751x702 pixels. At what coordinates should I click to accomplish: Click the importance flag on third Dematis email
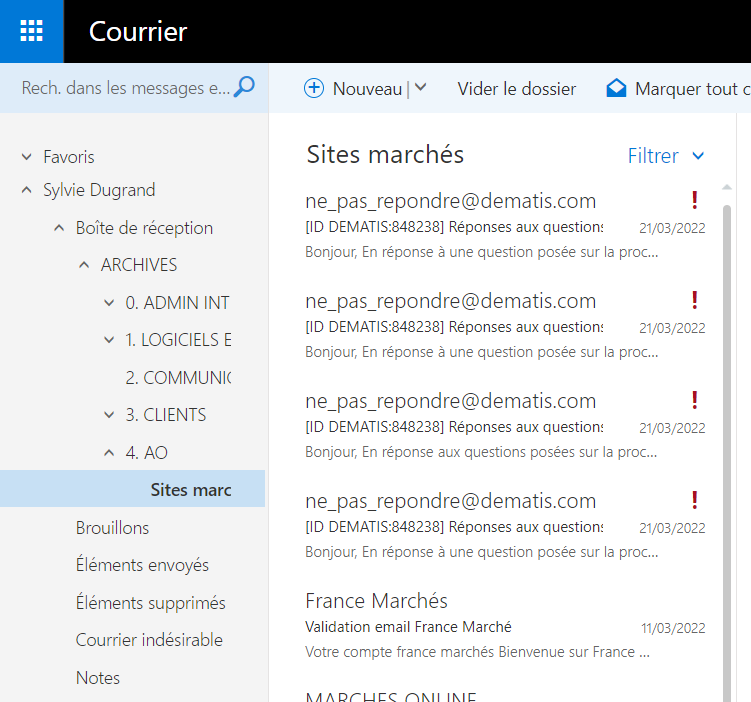[x=695, y=400]
